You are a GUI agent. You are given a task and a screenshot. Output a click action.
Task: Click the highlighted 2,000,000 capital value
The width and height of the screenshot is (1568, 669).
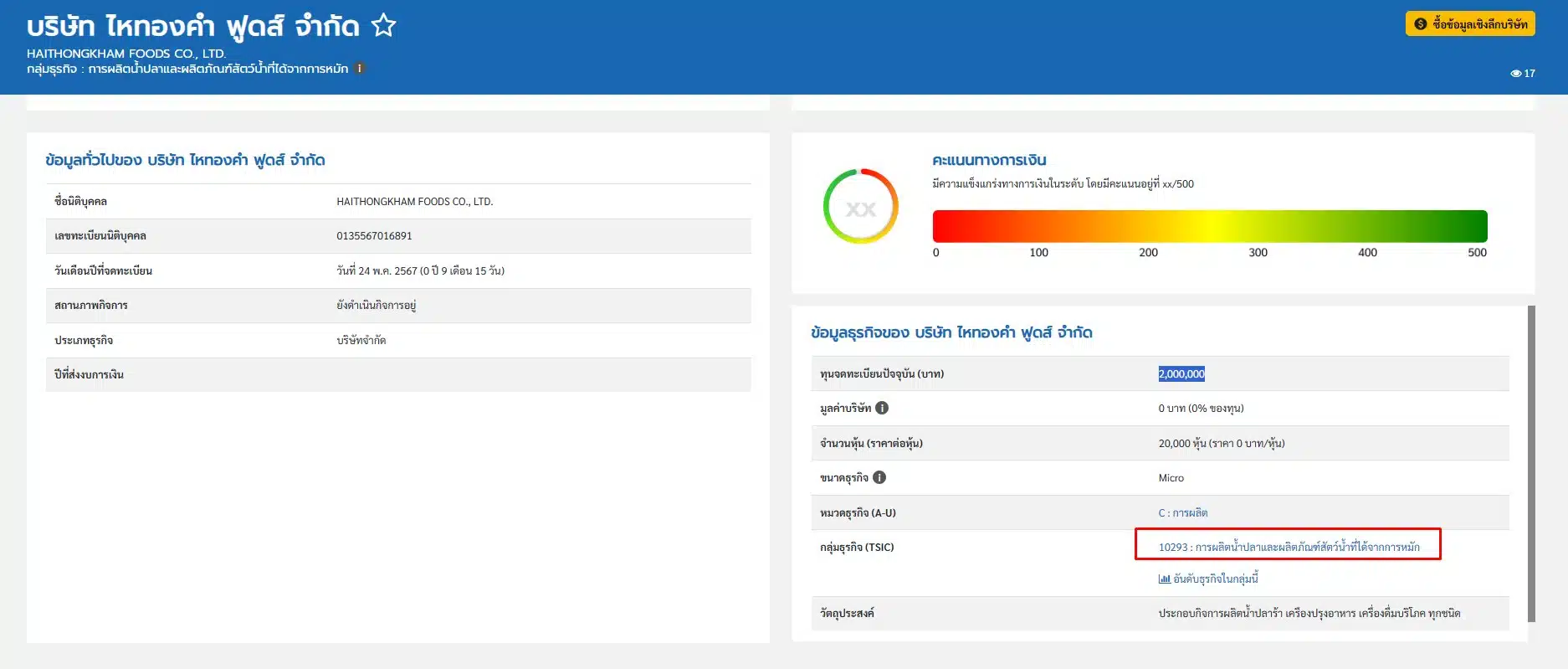pos(1181,374)
